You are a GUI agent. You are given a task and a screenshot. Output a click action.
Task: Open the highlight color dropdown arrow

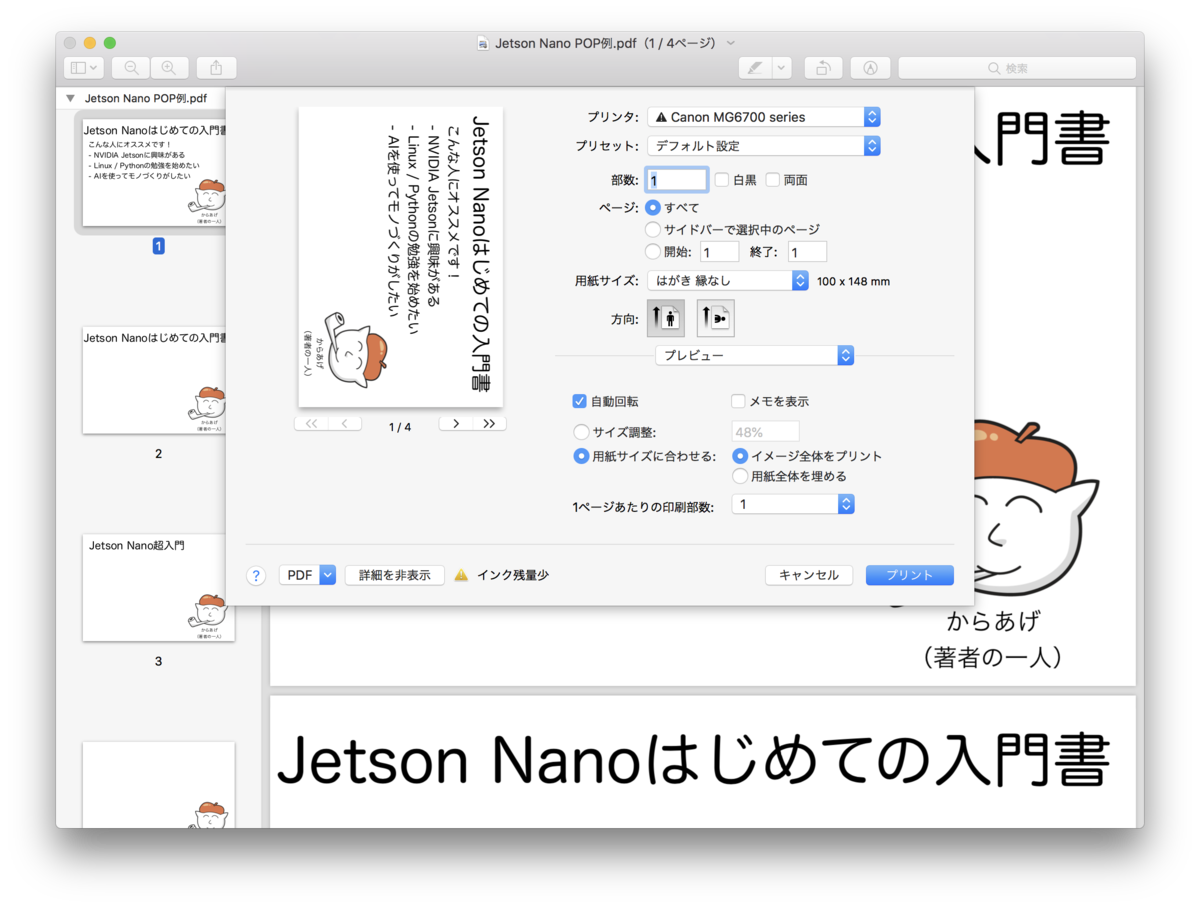pos(781,68)
